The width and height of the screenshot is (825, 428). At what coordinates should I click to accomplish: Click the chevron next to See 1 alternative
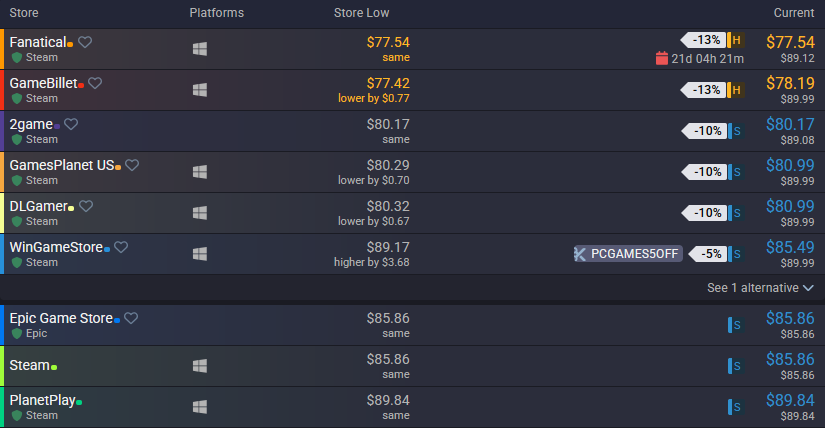coord(809,288)
